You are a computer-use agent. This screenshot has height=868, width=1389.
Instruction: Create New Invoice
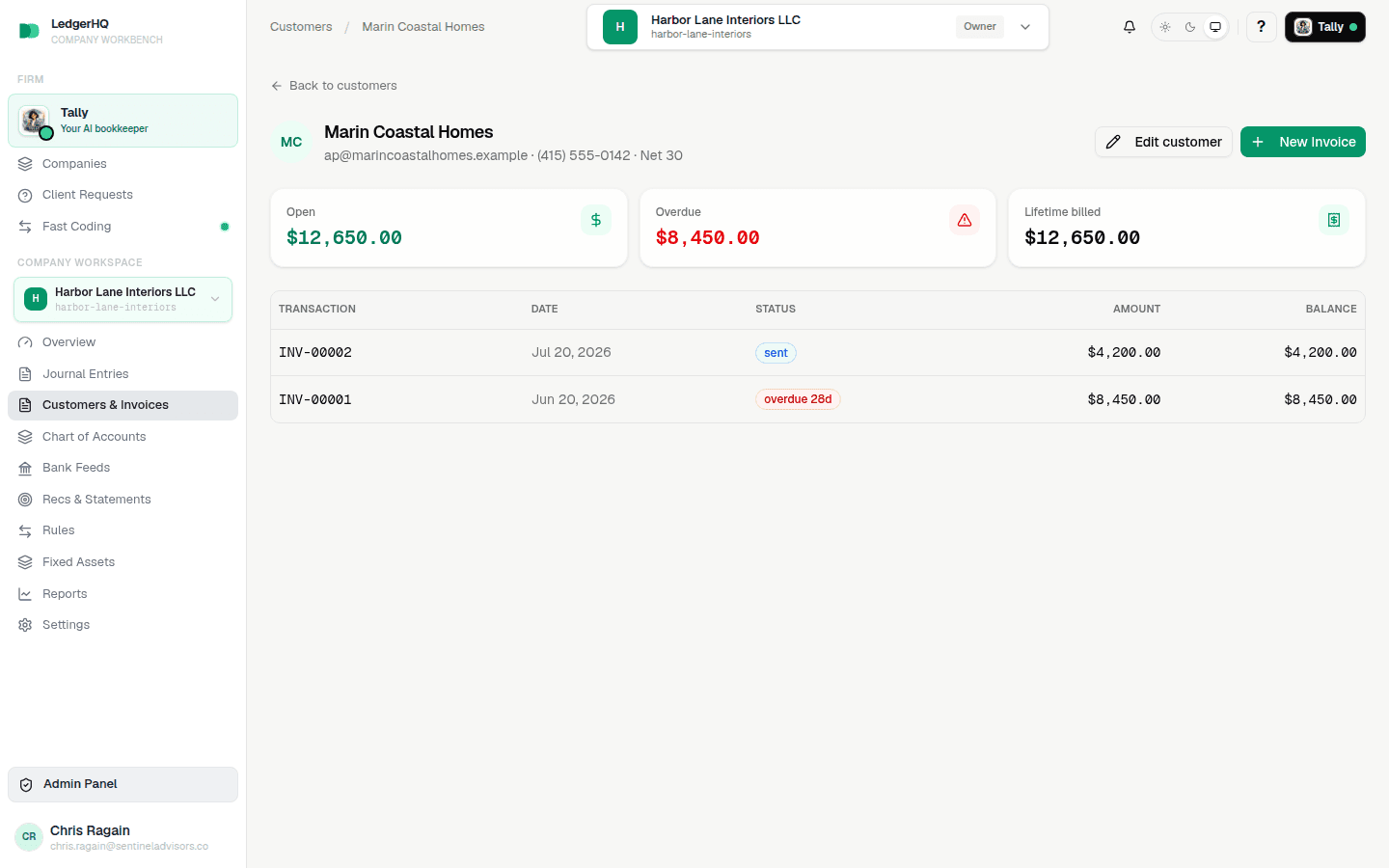click(x=1303, y=142)
